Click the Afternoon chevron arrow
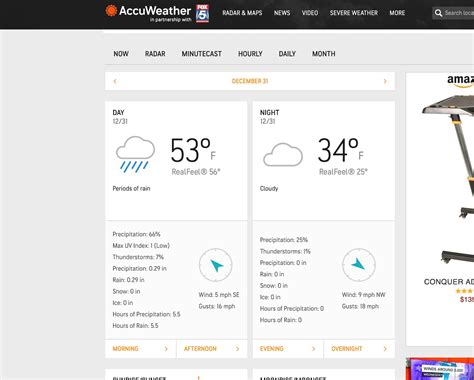Screen dimensions: 474x380 click(238, 349)
